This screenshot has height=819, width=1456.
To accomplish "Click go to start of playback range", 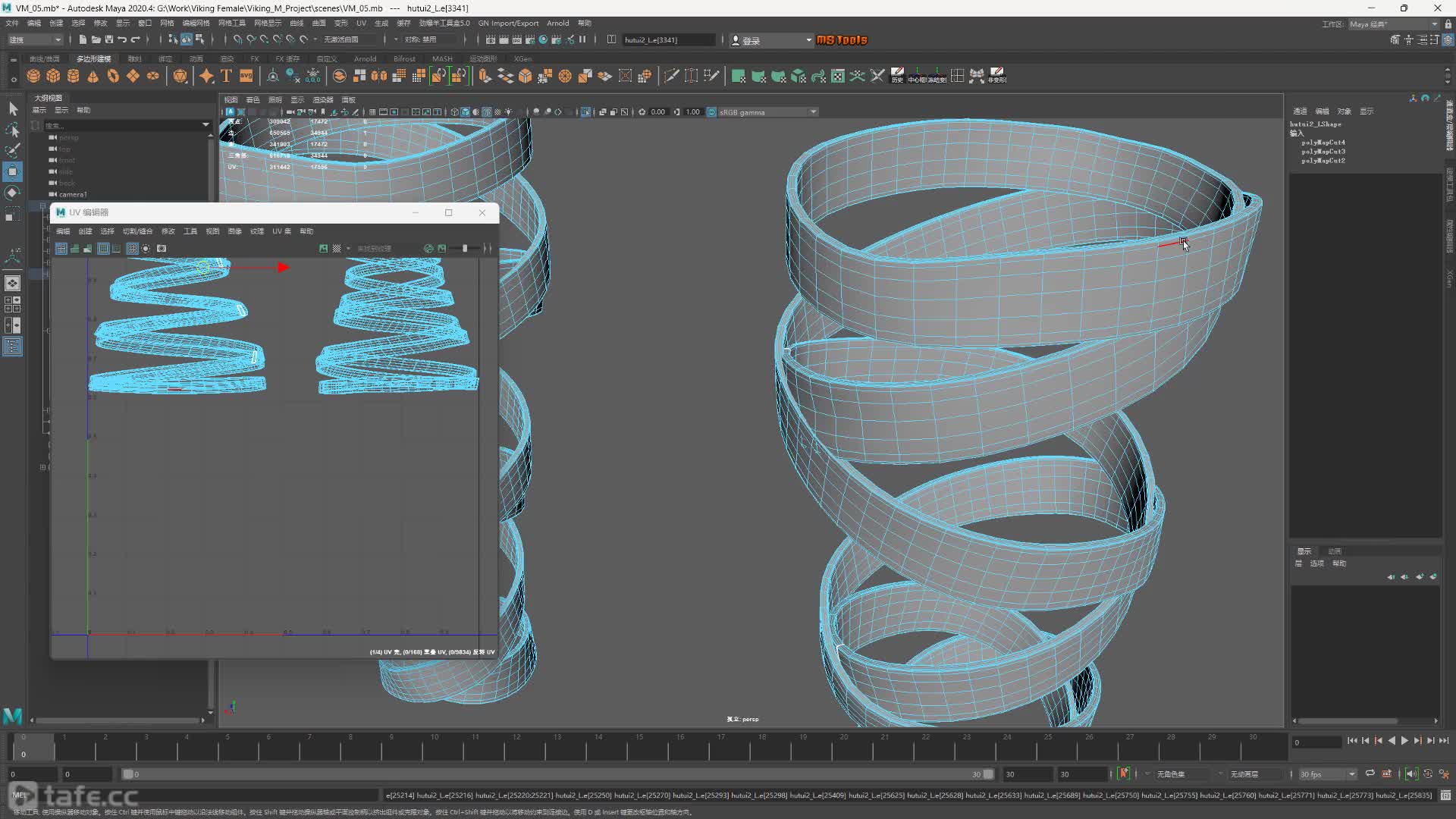I will 1352,741.
